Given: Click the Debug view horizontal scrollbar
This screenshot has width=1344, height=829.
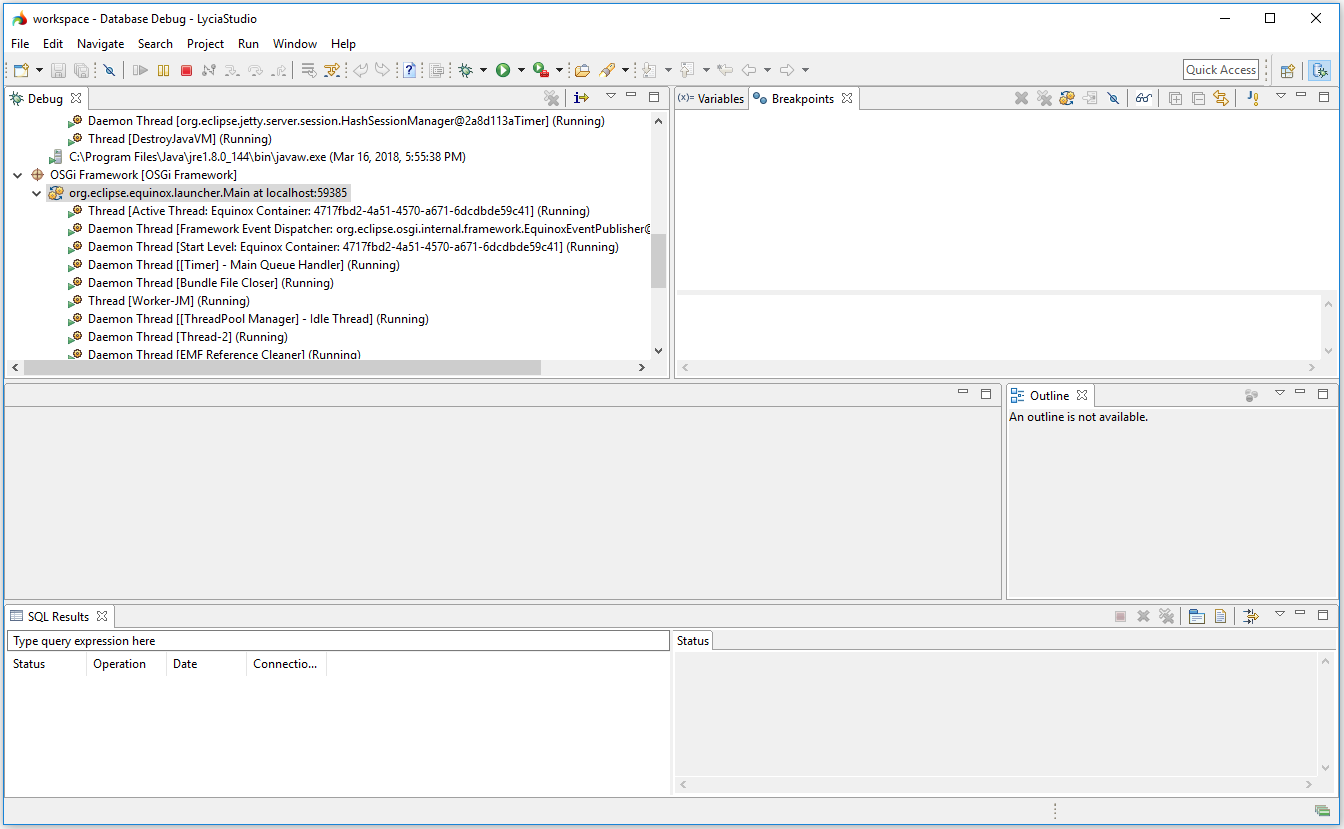Looking at the screenshot, I should [282, 368].
